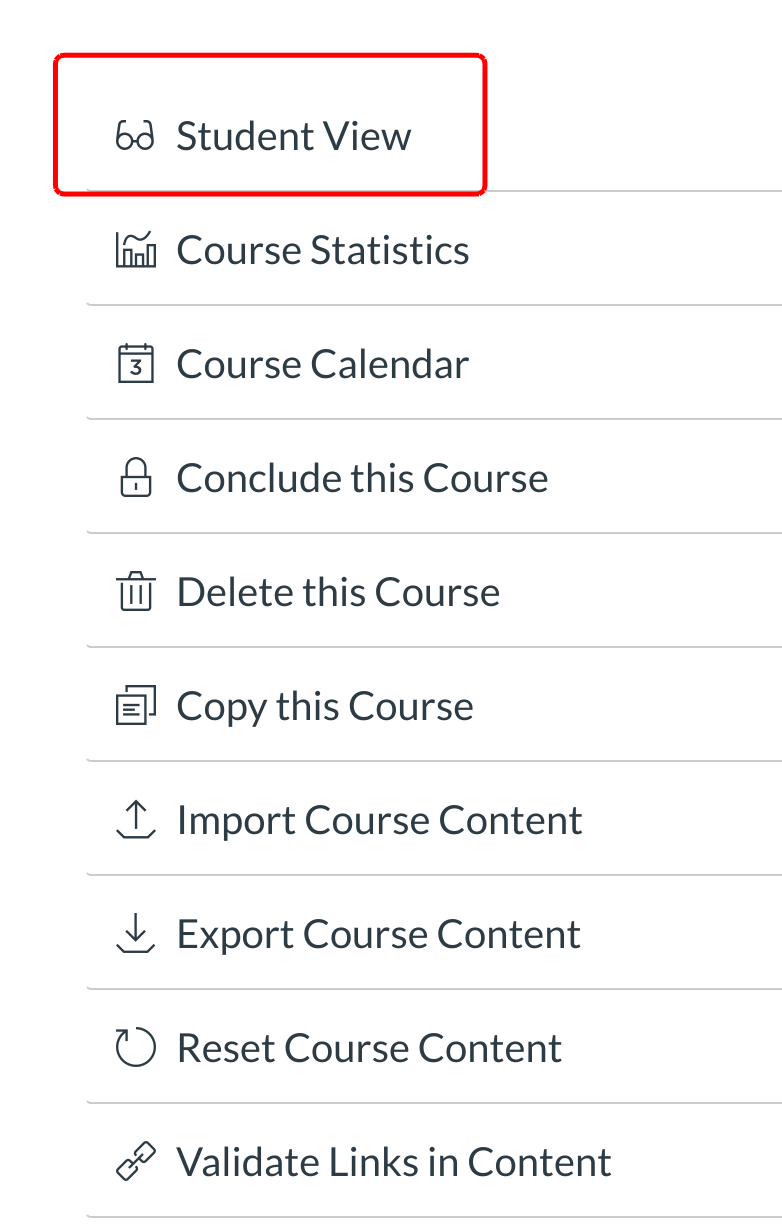Click the Course Calendar icon
The width and height of the screenshot is (782, 1226).
click(x=136, y=364)
